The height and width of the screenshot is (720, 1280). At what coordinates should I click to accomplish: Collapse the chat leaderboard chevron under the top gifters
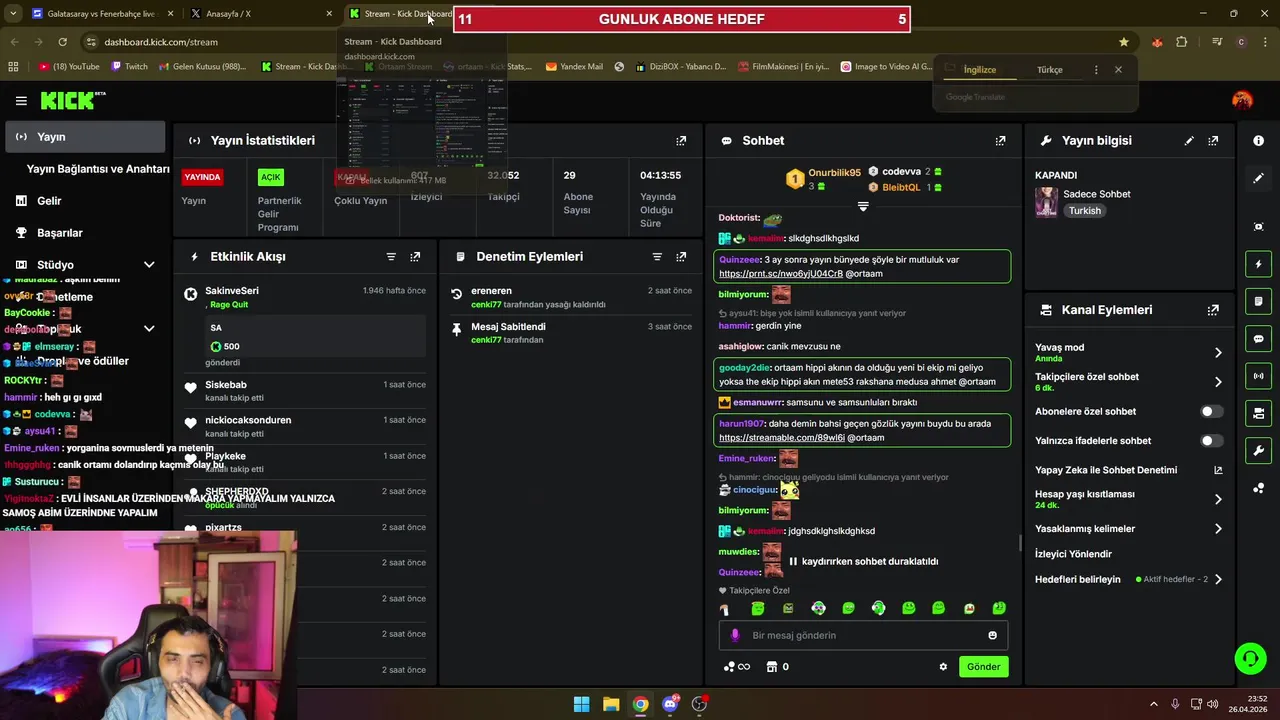[x=863, y=207]
